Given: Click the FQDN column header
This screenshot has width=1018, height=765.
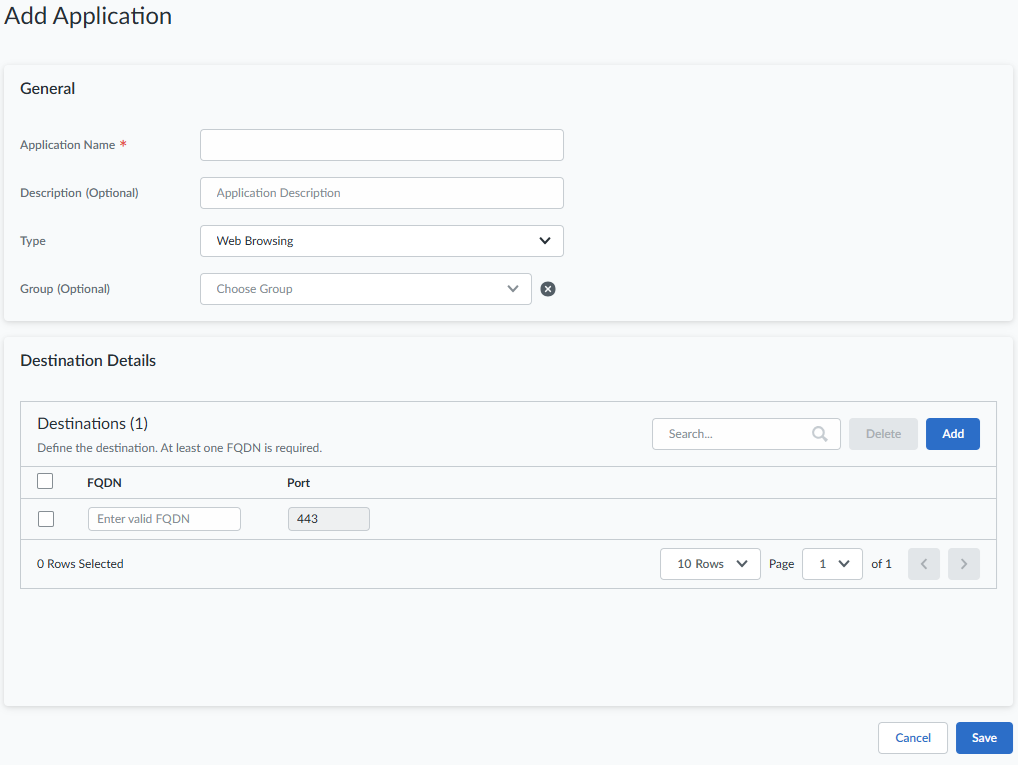Looking at the screenshot, I should (x=104, y=483).
